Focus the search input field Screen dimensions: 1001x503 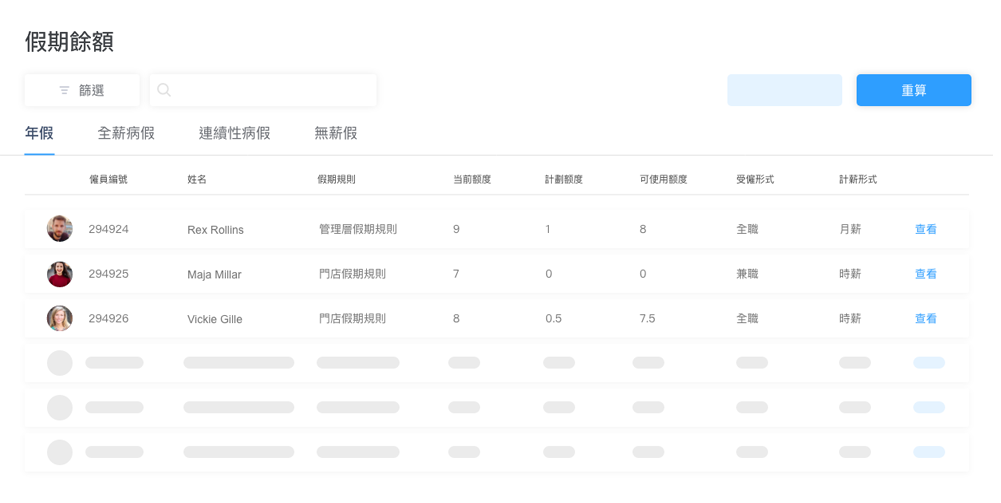coord(272,90)
